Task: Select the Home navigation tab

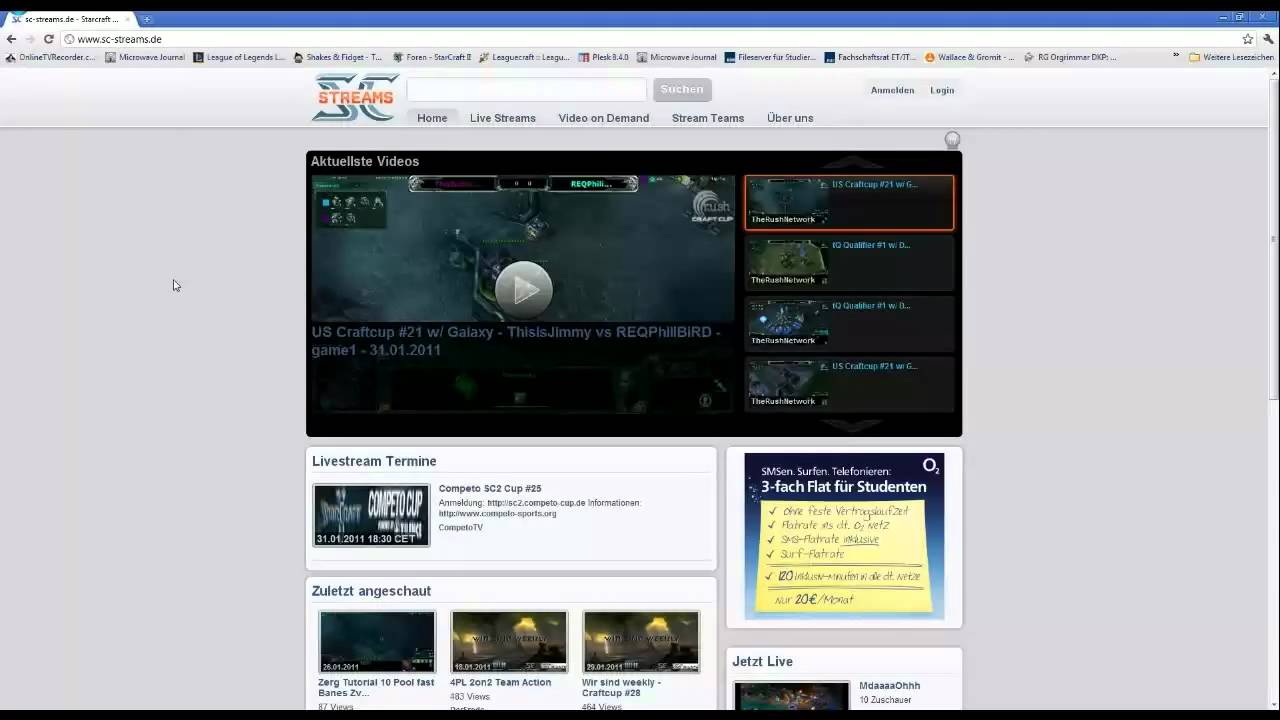Action: point(432,118)
